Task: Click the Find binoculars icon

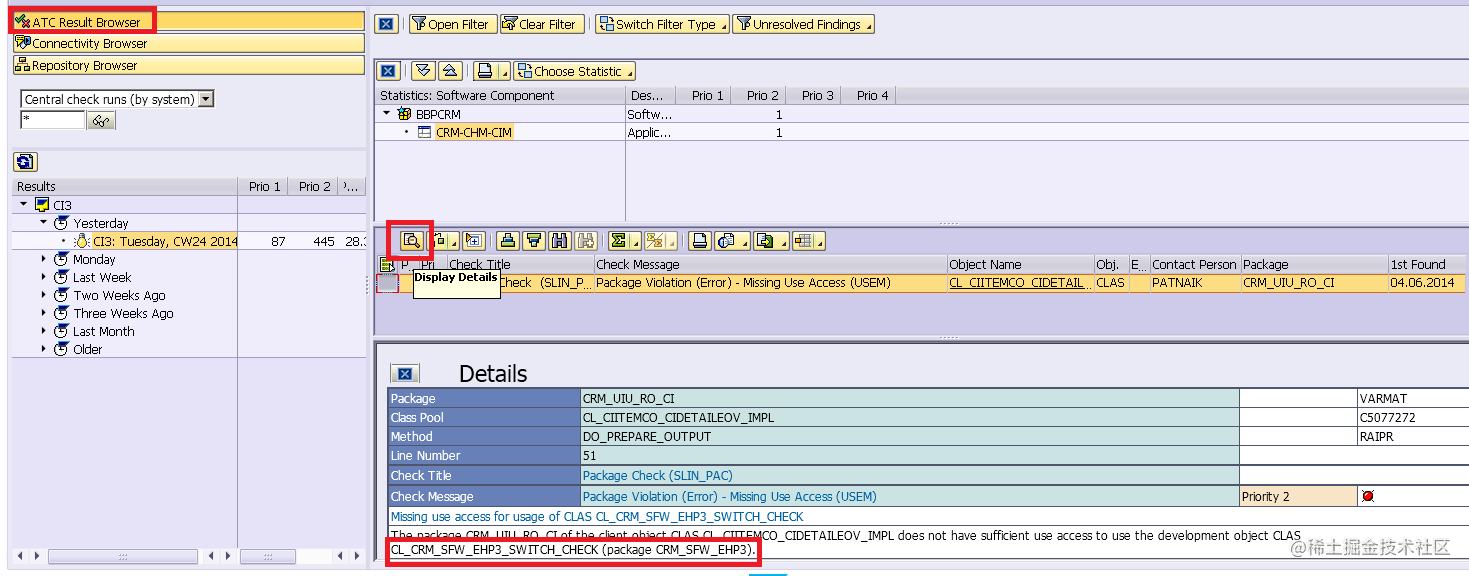Action: pos(561,240)
